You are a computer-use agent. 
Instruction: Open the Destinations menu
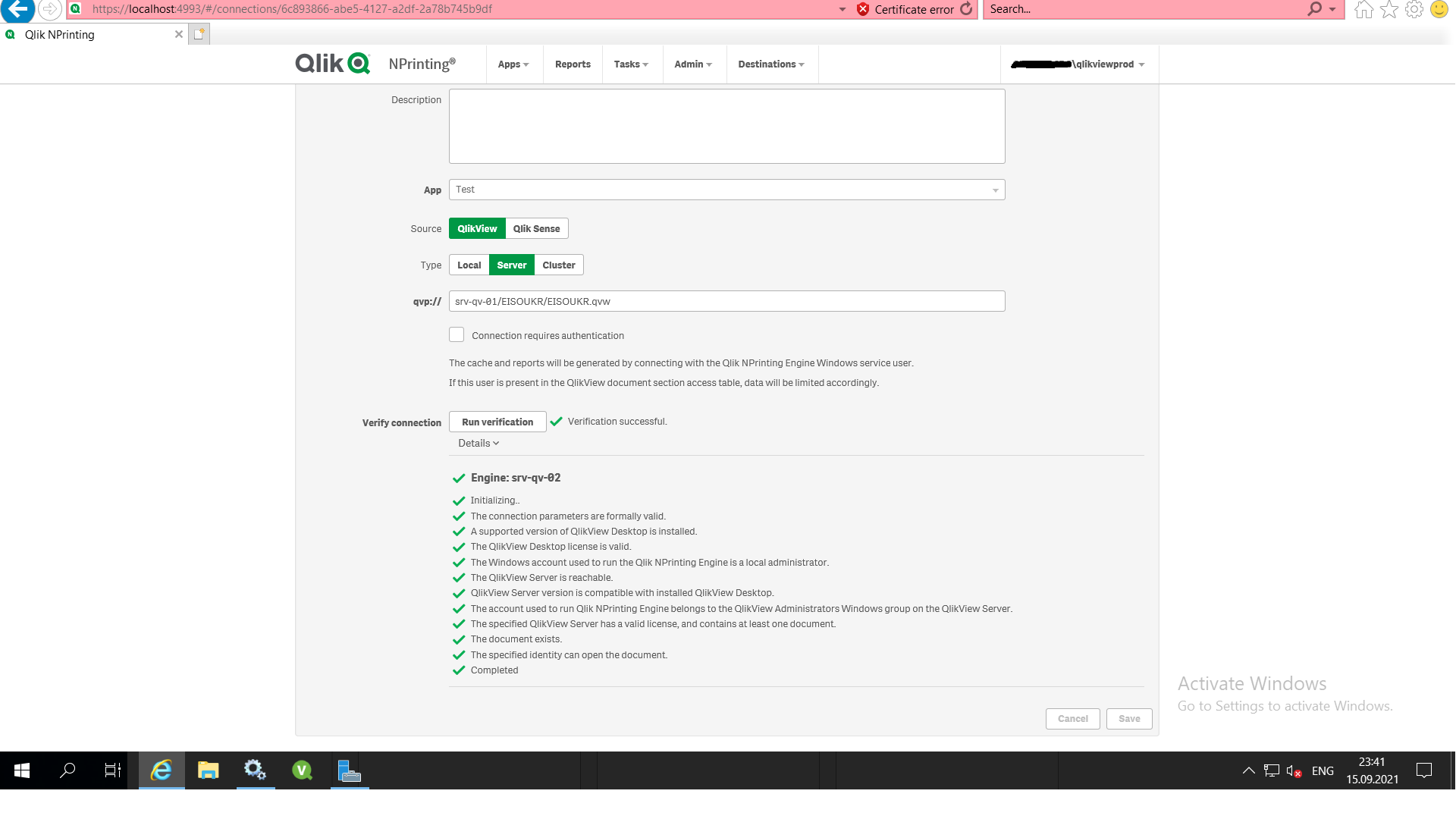click(771, 64)
